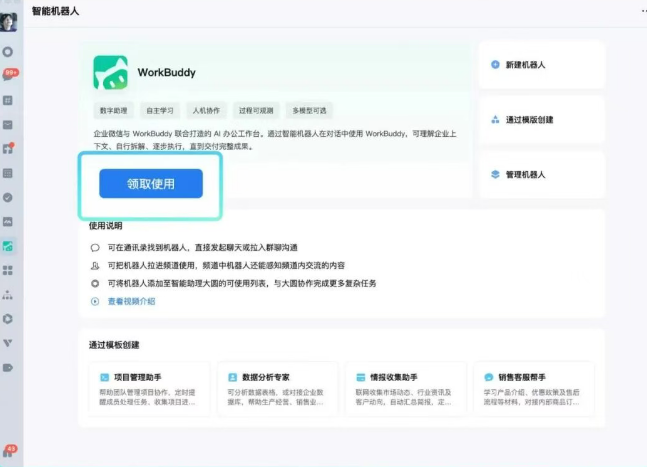The width and height of the screenshot is (647, 467).
Task: Open the mail envelope icon in sidebar
Action: 7,125
